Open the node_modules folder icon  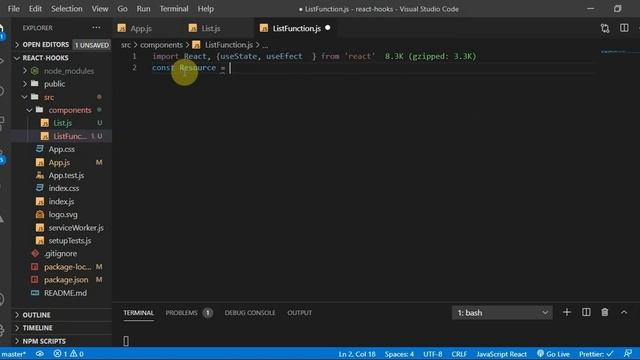35,71
